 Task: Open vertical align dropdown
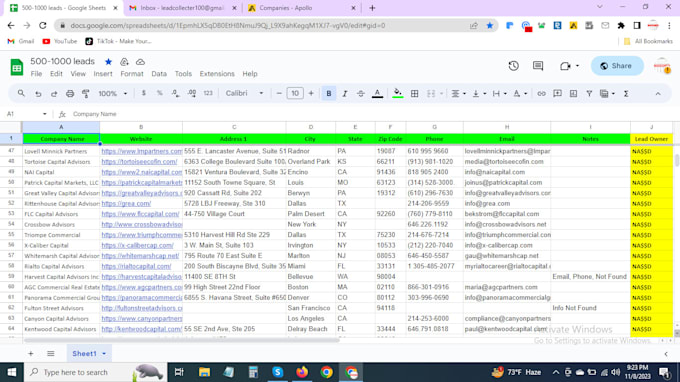(479, 93)
